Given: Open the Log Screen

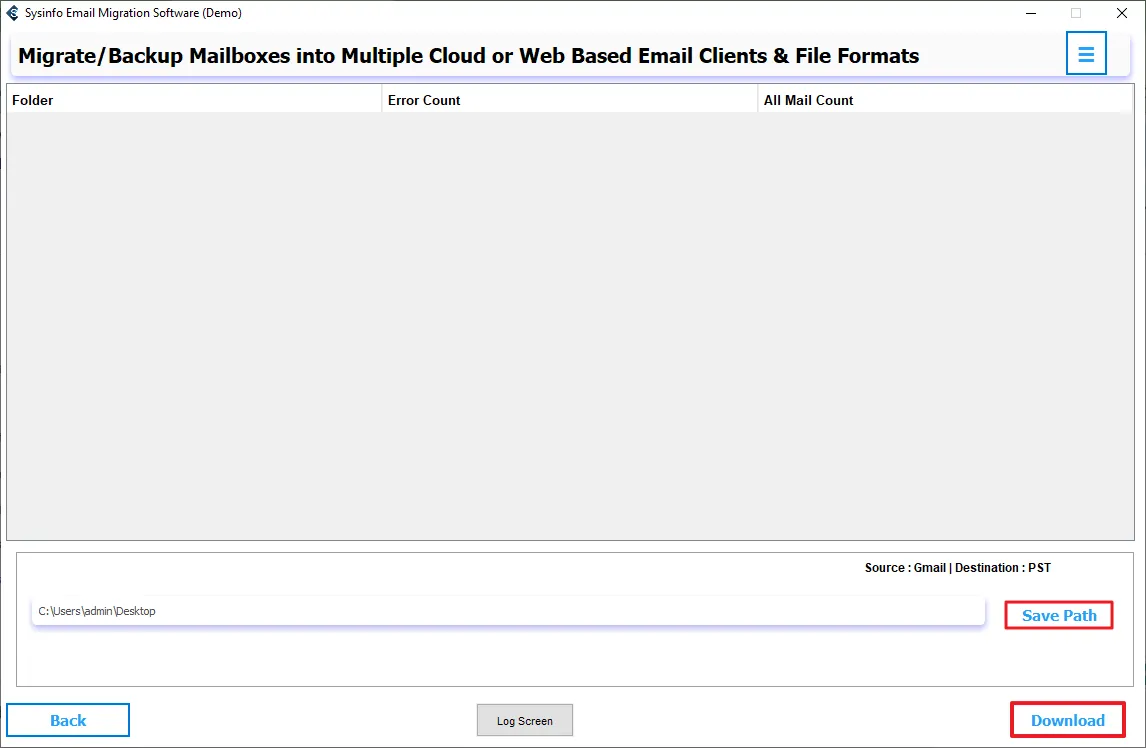Looking at the screenshot, I should [525, 721].
